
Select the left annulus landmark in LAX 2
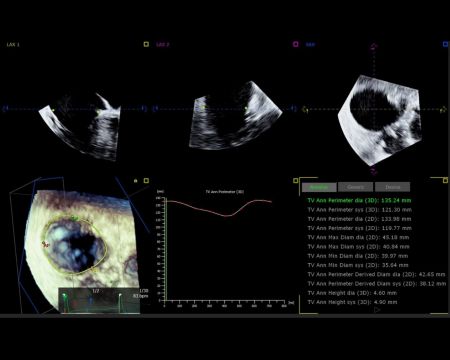tap(203, 107)
